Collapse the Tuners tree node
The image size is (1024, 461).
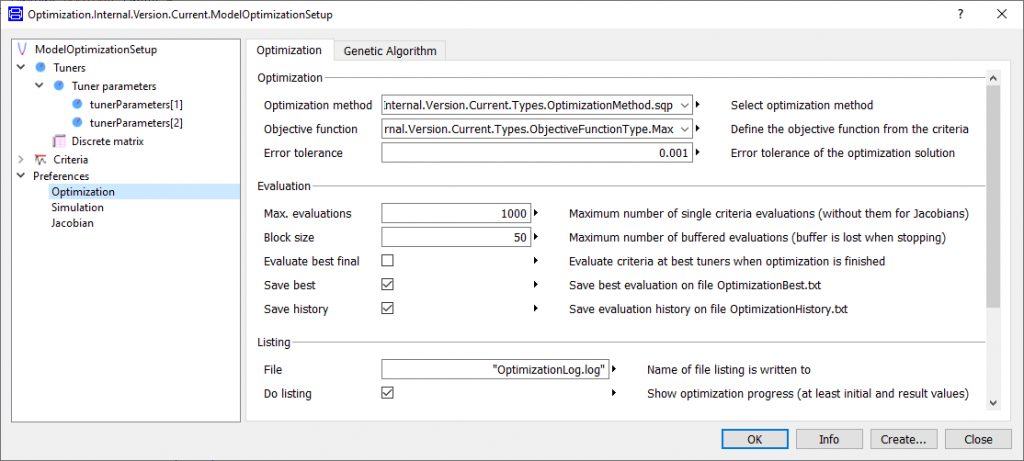pyautogui.click(x=21, y=67)
